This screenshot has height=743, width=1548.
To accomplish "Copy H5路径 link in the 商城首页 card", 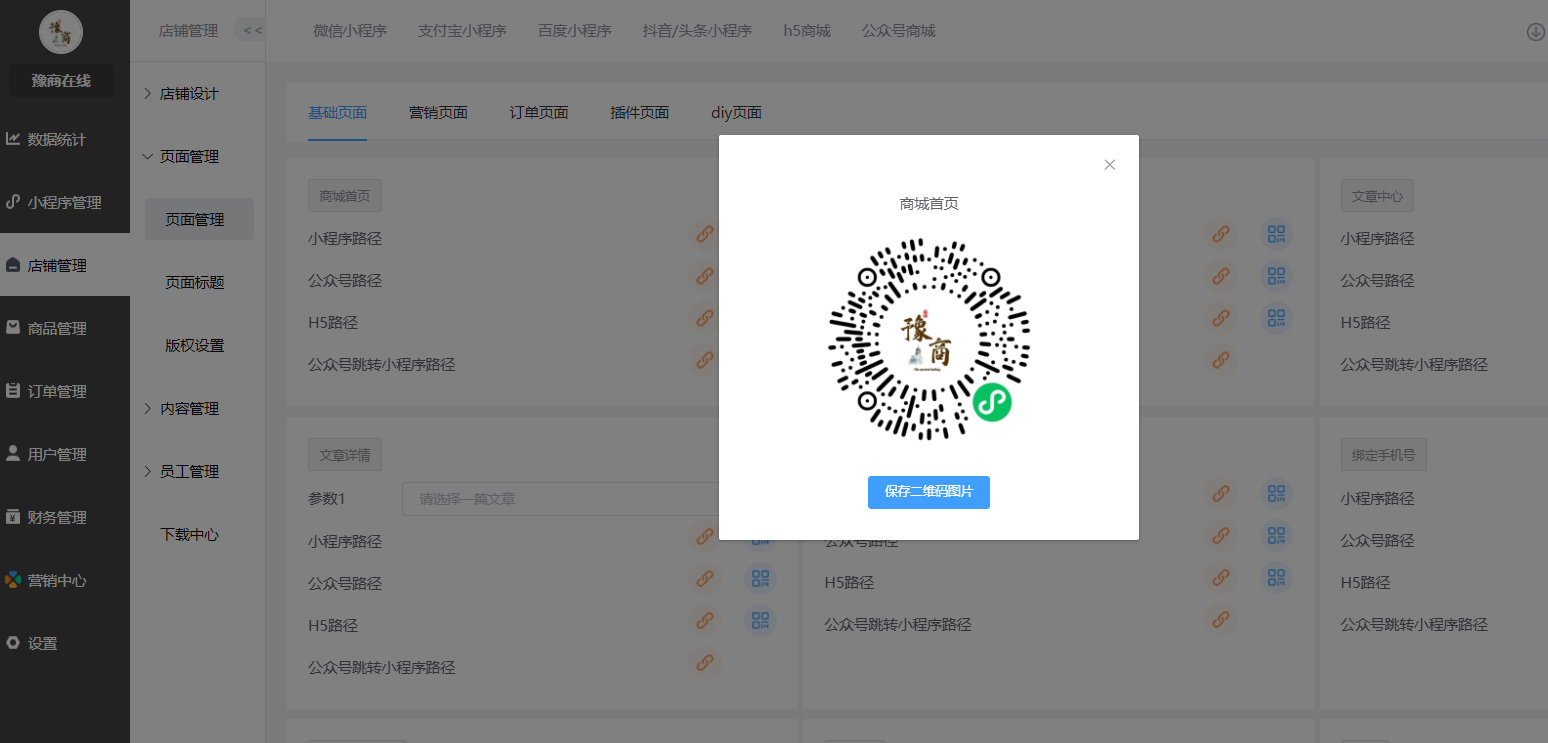I will [705, 318].
